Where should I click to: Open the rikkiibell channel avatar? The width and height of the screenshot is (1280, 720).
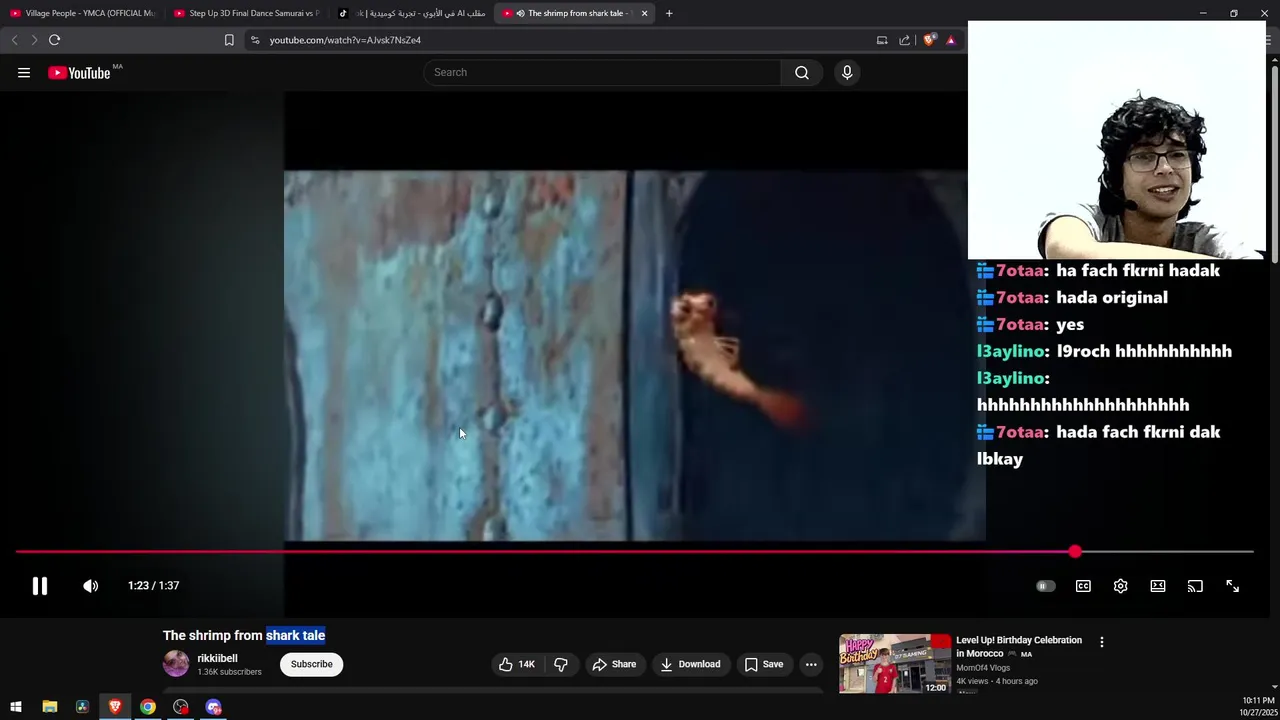click(176, 664)
